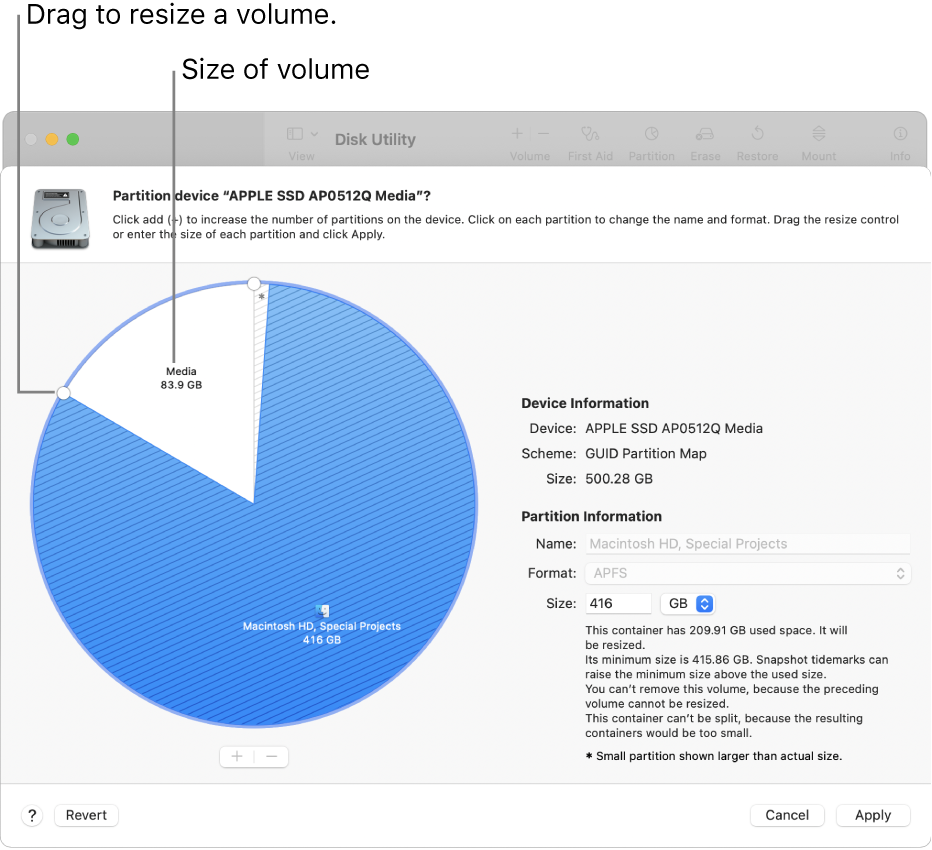The image size is (932, 850).
Task: Revert the partition changes
Action: click(x=86, y=815)
